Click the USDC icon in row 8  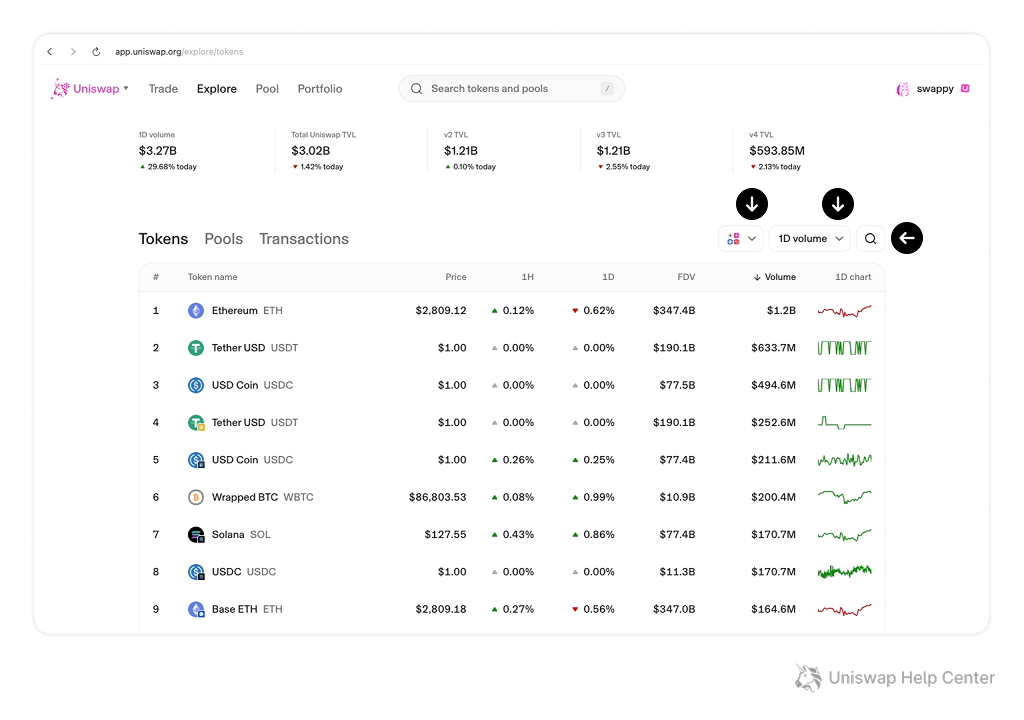pos(196,572)
